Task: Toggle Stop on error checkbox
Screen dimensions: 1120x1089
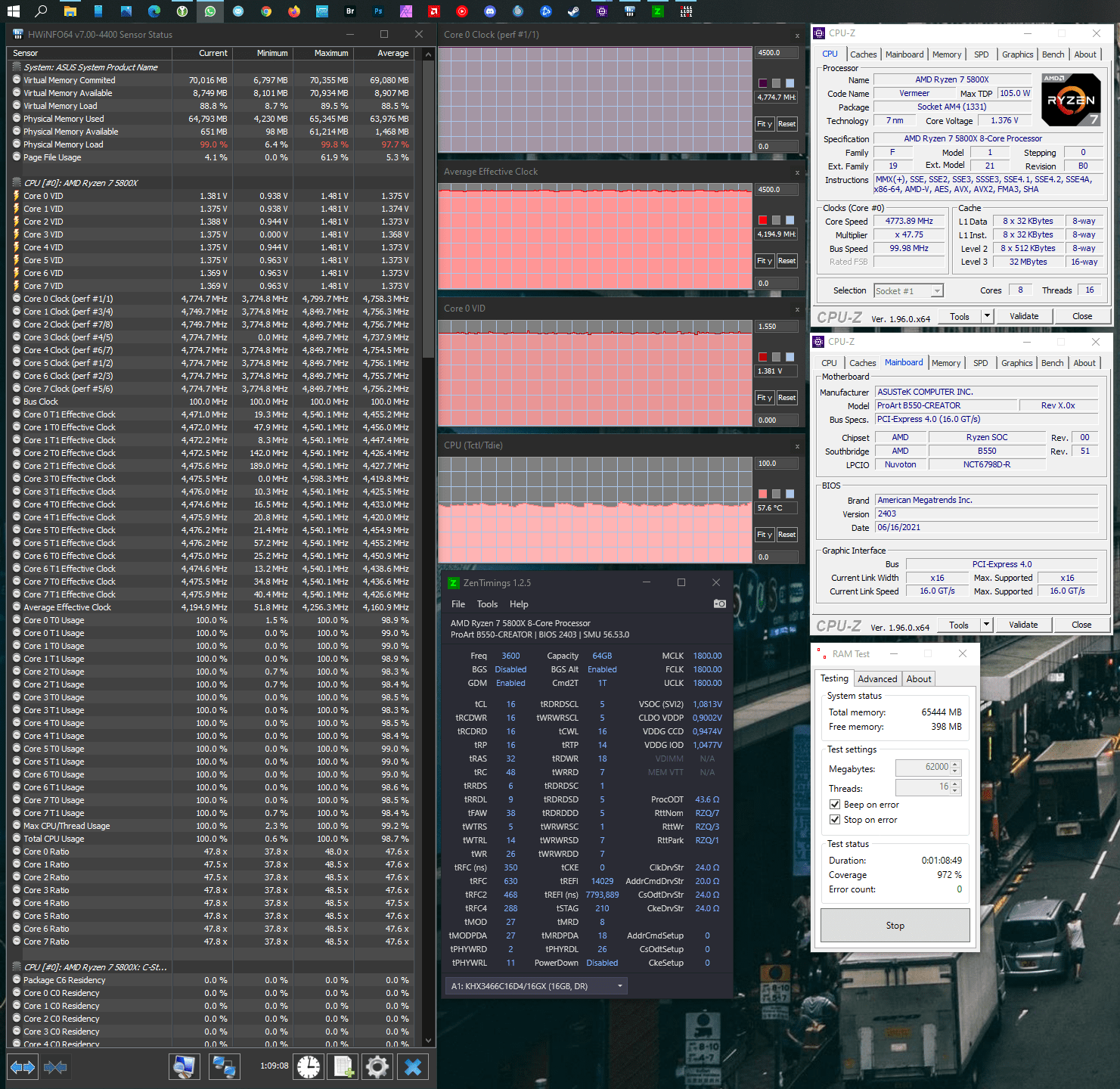Action: pyautogui.click(x=835, y=820)
